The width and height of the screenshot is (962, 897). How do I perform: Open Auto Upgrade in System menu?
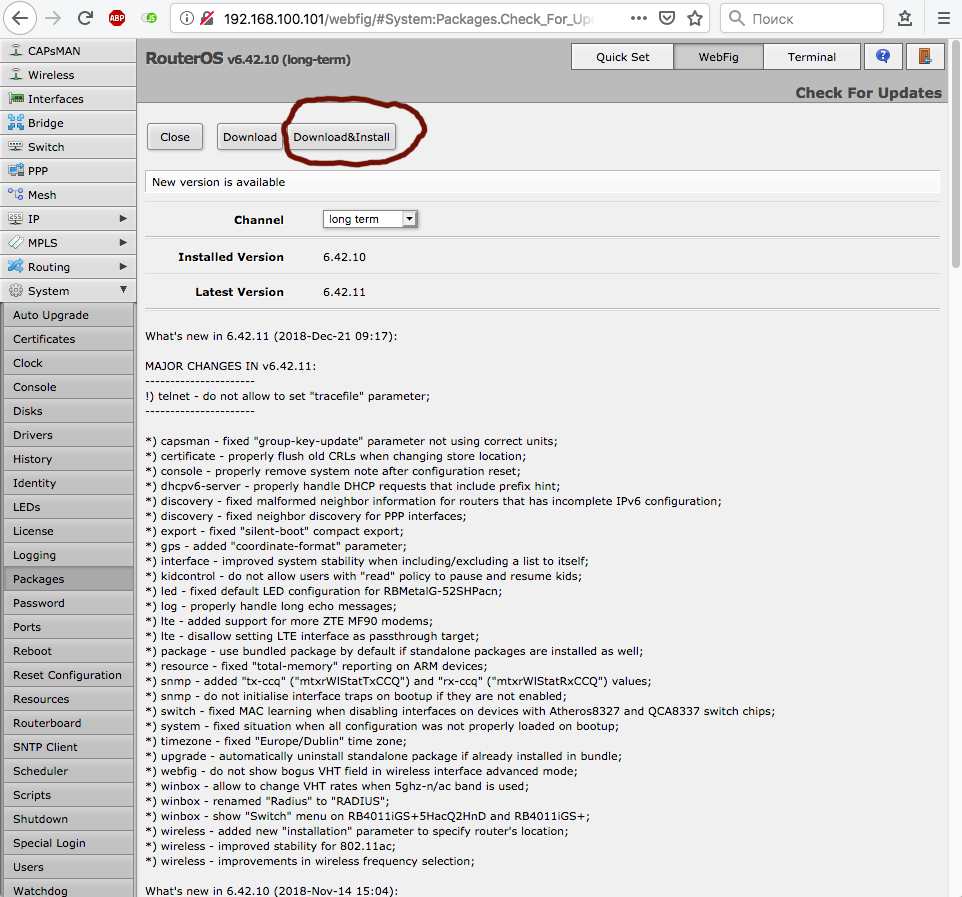pyautogui.click(x=68, y=315)
